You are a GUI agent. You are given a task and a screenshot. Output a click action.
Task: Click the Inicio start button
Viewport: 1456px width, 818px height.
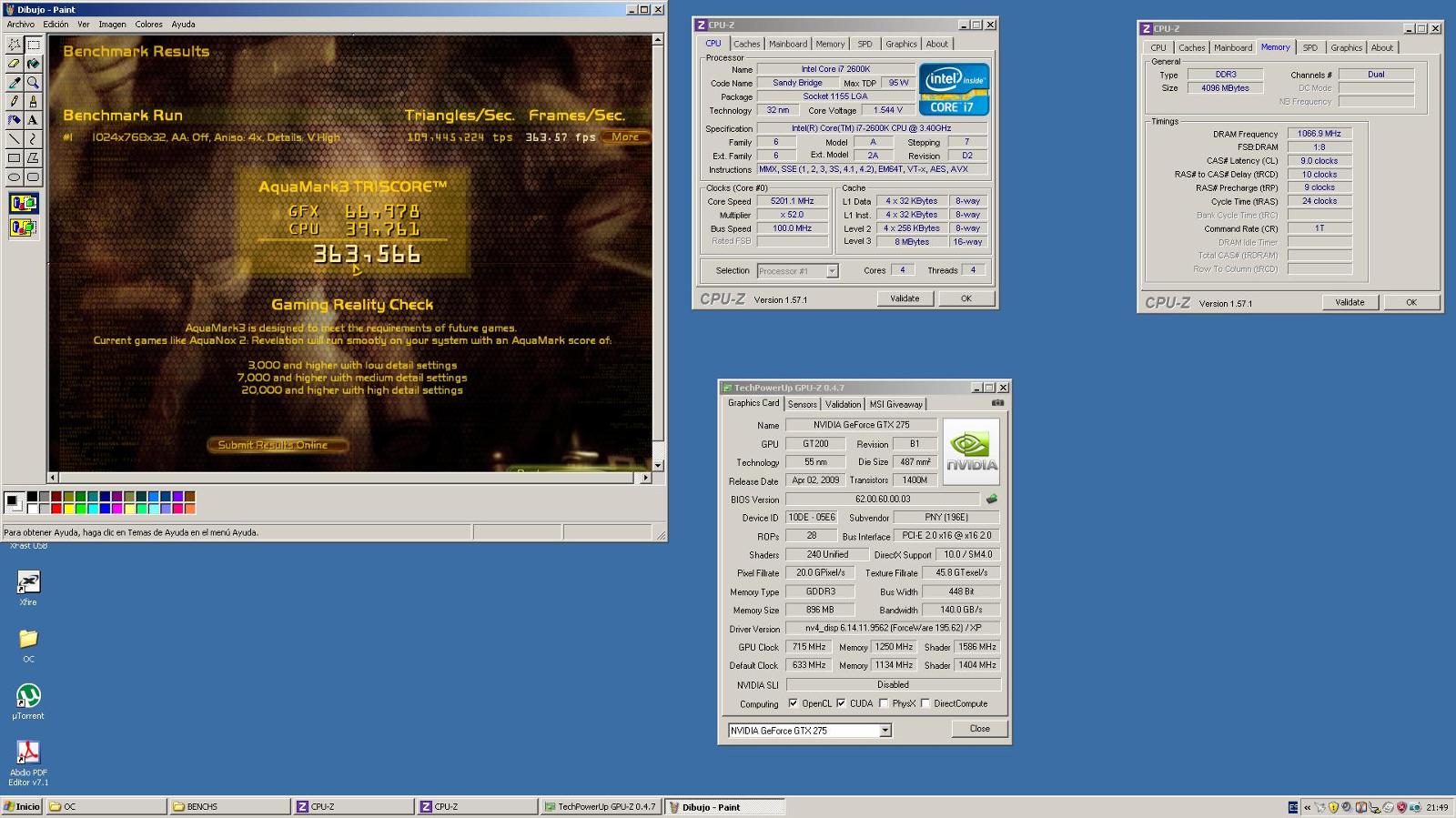22,806
